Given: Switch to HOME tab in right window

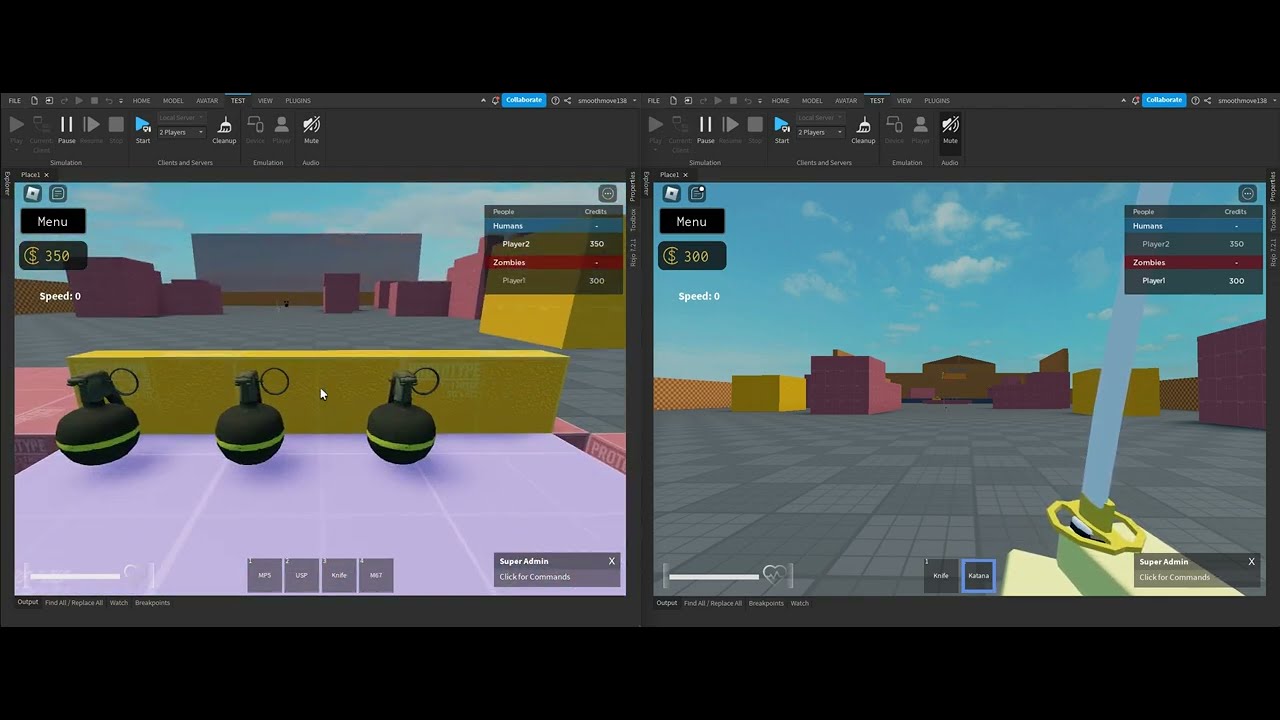Looking at the screenshot, I should [781, 100].
